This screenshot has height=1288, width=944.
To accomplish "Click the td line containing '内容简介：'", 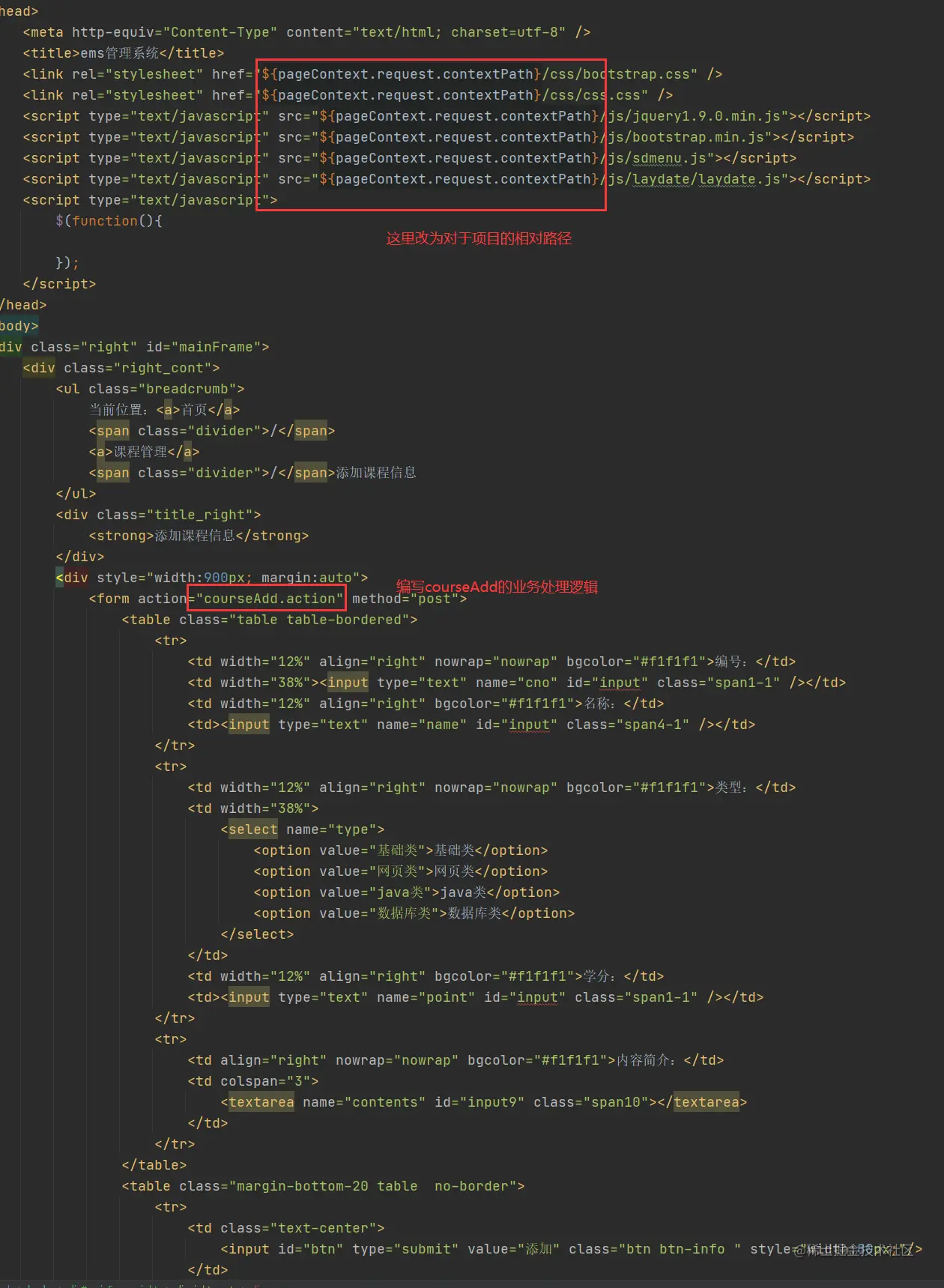I will coord(456,1060).
